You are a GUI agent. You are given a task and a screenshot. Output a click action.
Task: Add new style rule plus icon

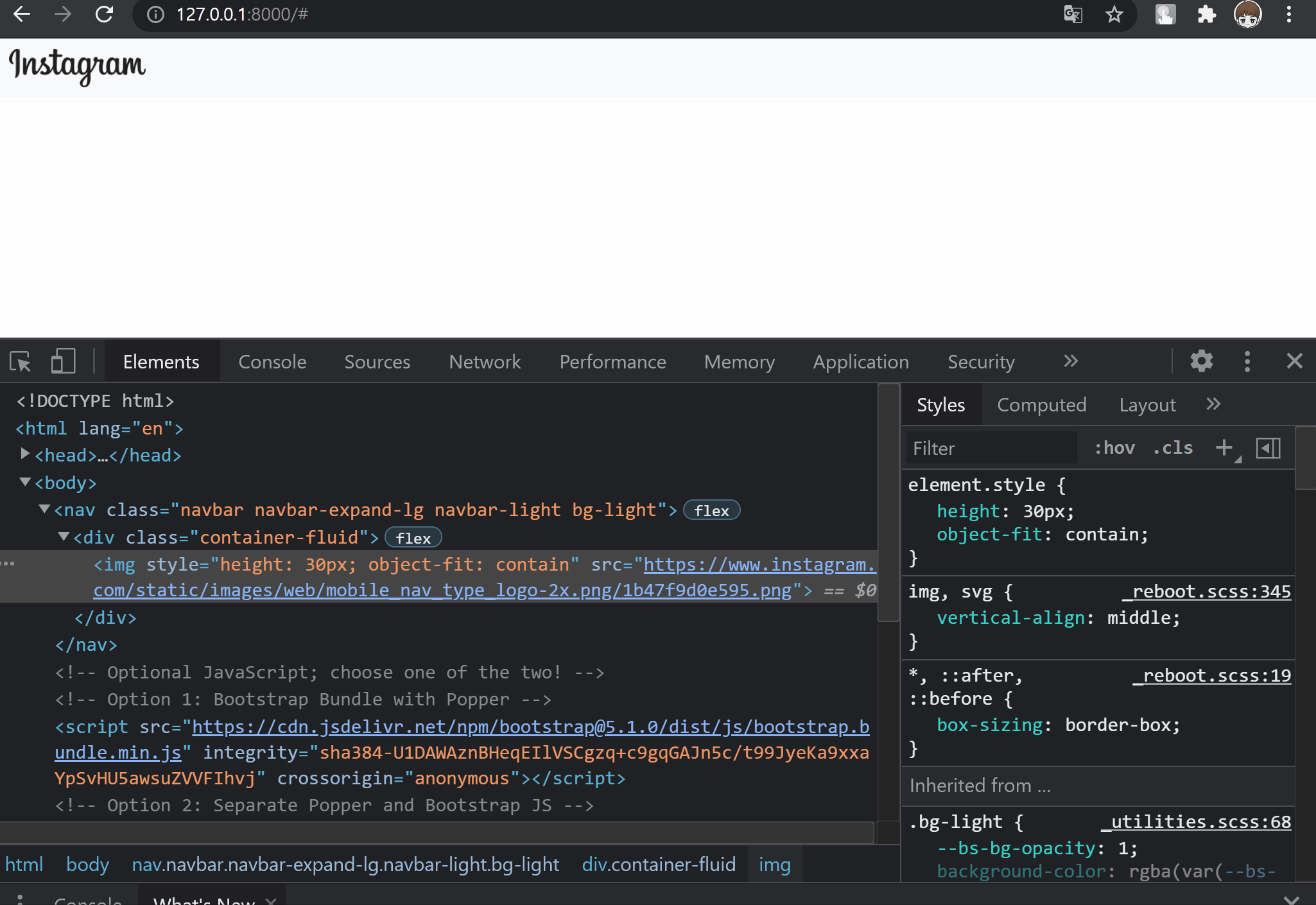point(1224,447)
